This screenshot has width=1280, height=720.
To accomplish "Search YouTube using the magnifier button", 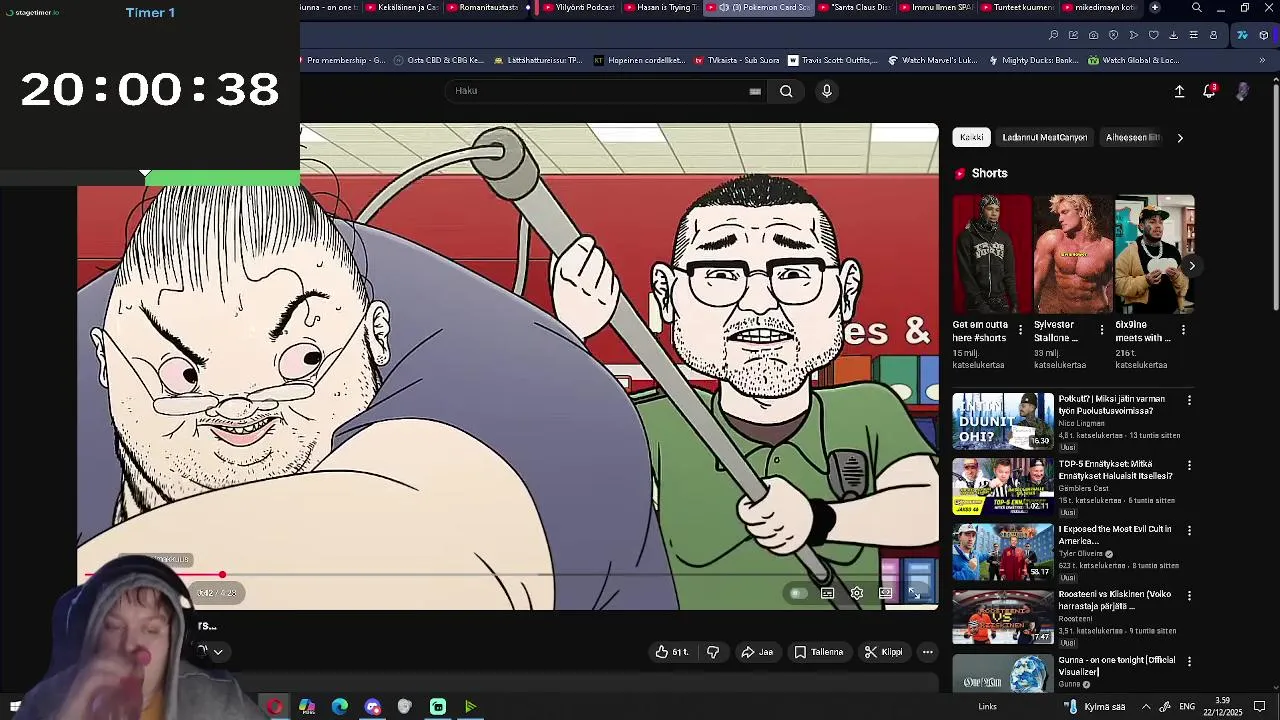I will coord(786,91).
